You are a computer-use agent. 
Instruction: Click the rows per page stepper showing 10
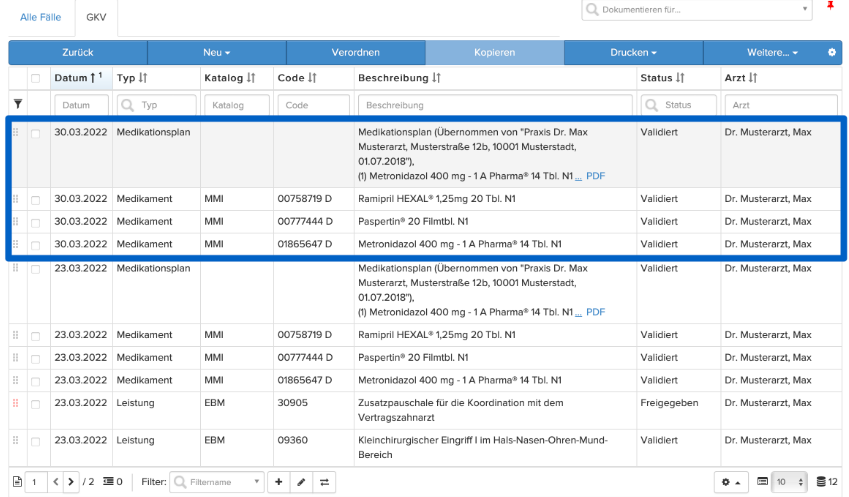(x=790, y=482)
